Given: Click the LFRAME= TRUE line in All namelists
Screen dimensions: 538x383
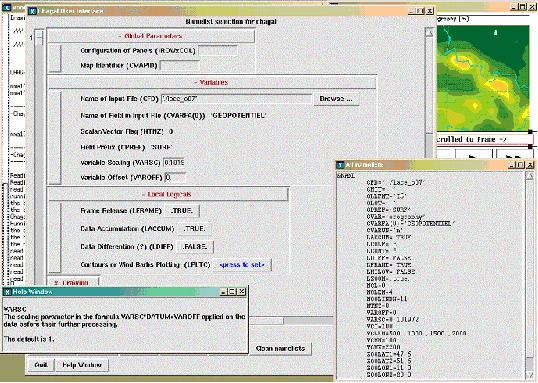Looking at the screenshot, I should pos(389,265).
